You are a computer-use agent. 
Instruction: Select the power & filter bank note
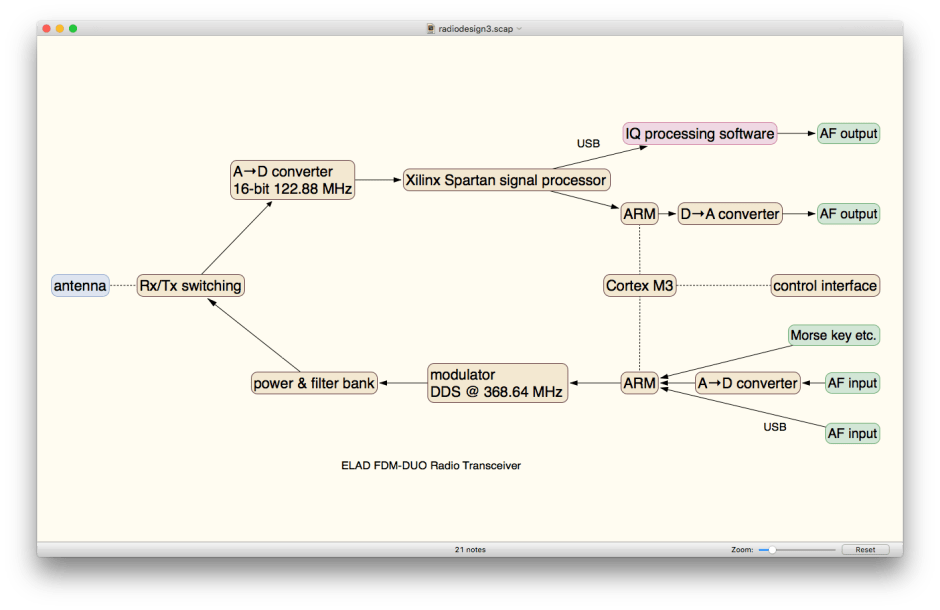point(314,383)
